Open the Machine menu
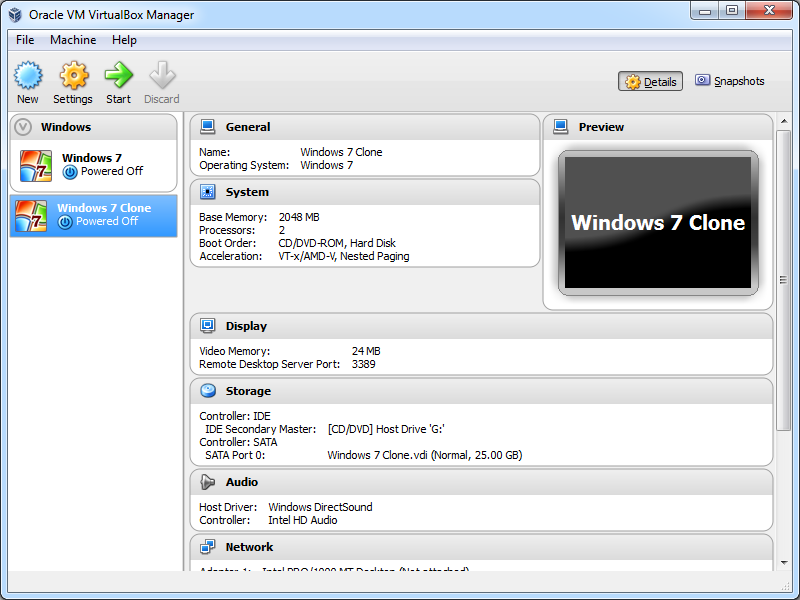This screenshot has width=800, height=600. pyautogui.click(x=73, y=40)
